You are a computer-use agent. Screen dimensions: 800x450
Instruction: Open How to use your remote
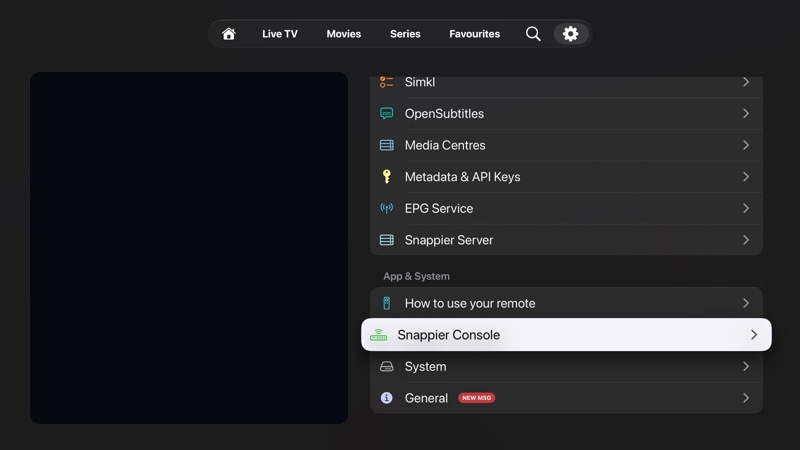coord(566,303)
